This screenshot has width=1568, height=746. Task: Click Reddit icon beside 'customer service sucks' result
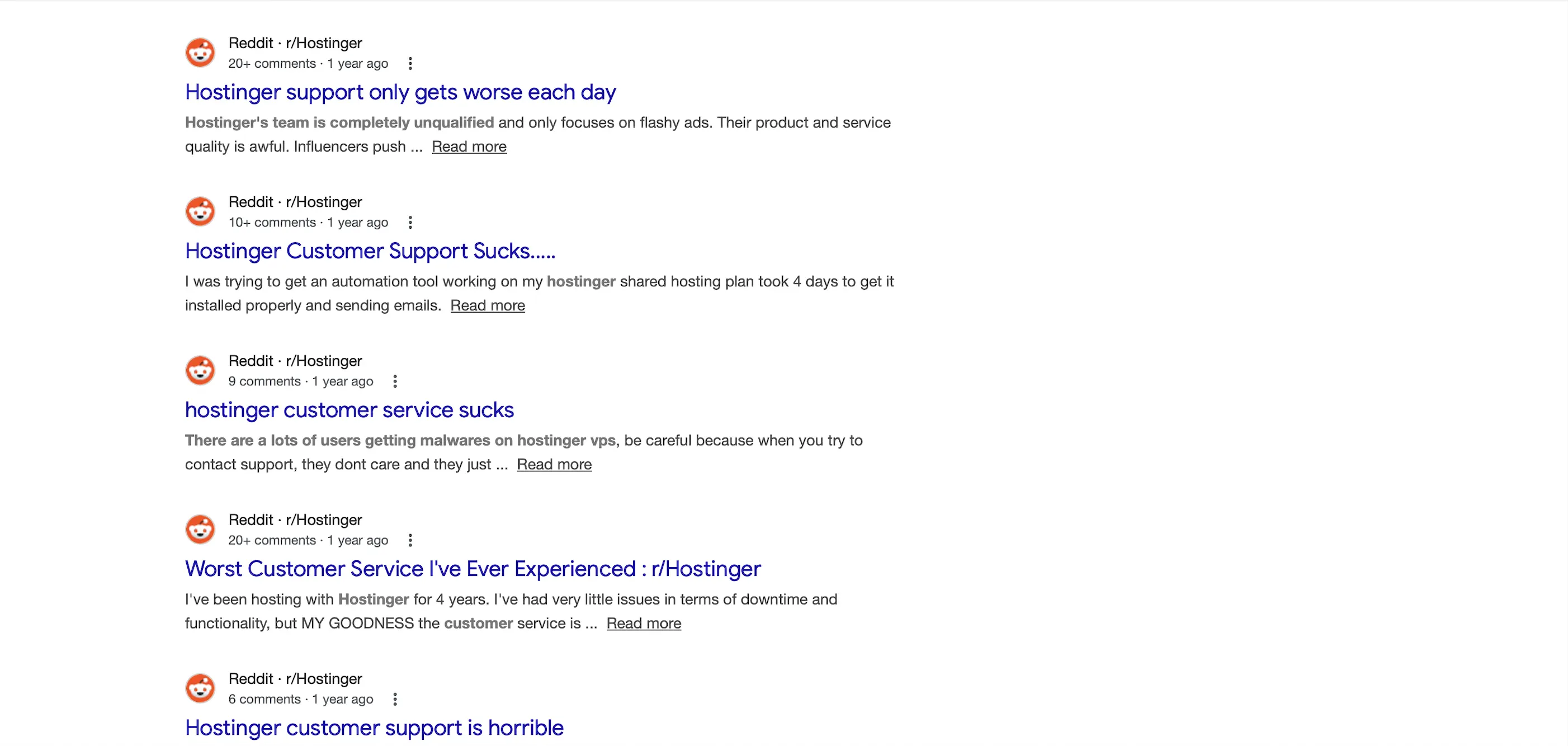point(200,371)
